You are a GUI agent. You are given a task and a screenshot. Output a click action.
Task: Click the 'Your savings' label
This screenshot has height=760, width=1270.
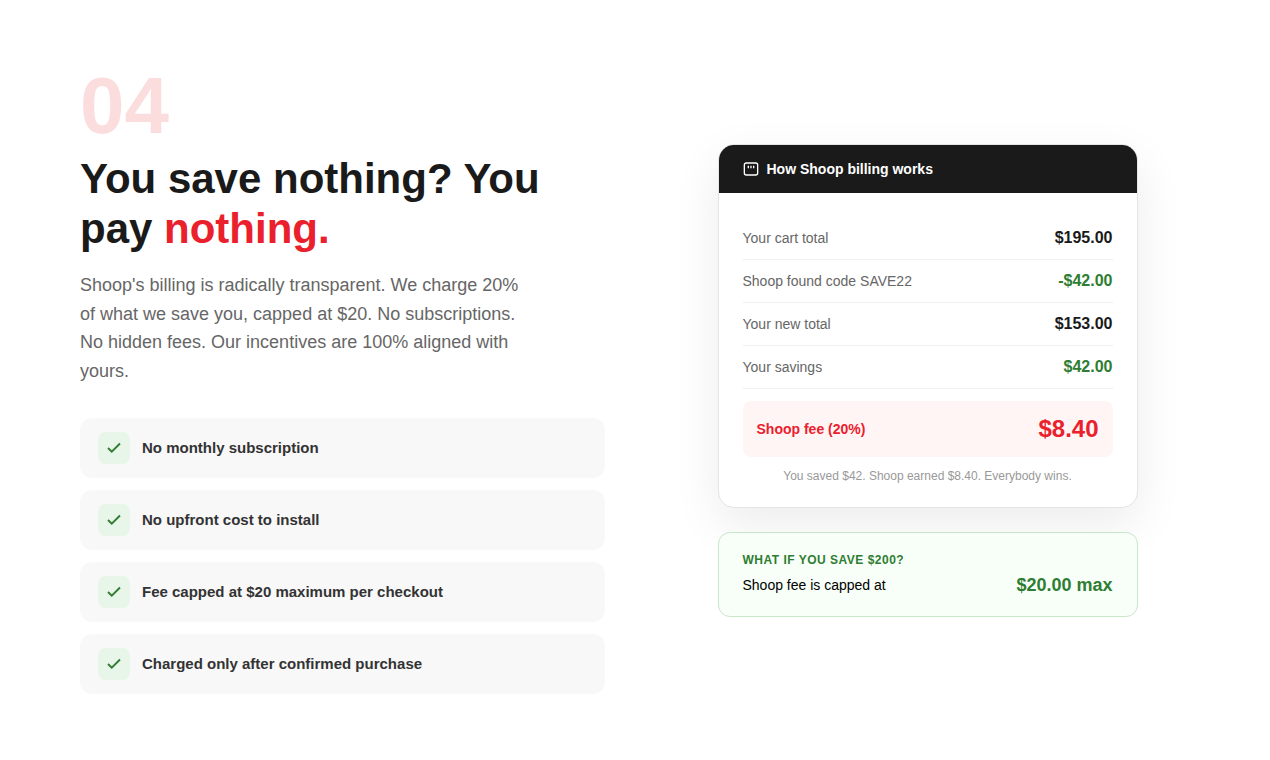(782, 367)
